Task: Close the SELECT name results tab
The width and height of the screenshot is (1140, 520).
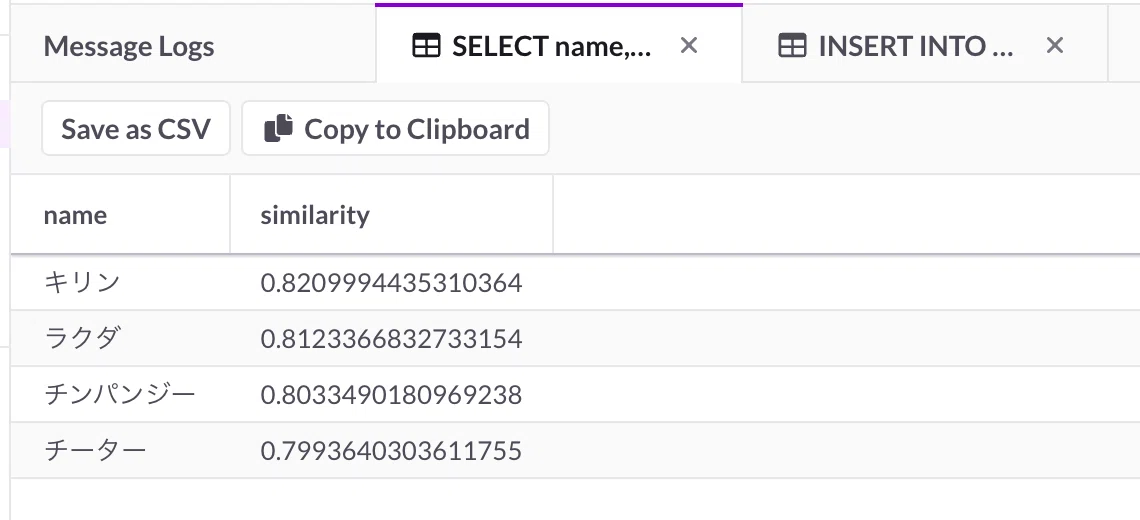Action: coord(689,46)
